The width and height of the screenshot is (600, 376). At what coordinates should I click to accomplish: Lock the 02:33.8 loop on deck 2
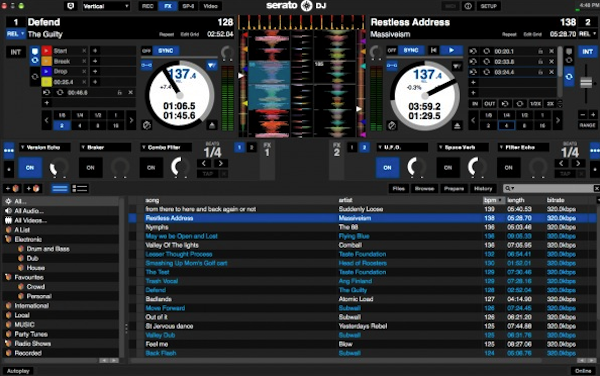click(540, 61)
